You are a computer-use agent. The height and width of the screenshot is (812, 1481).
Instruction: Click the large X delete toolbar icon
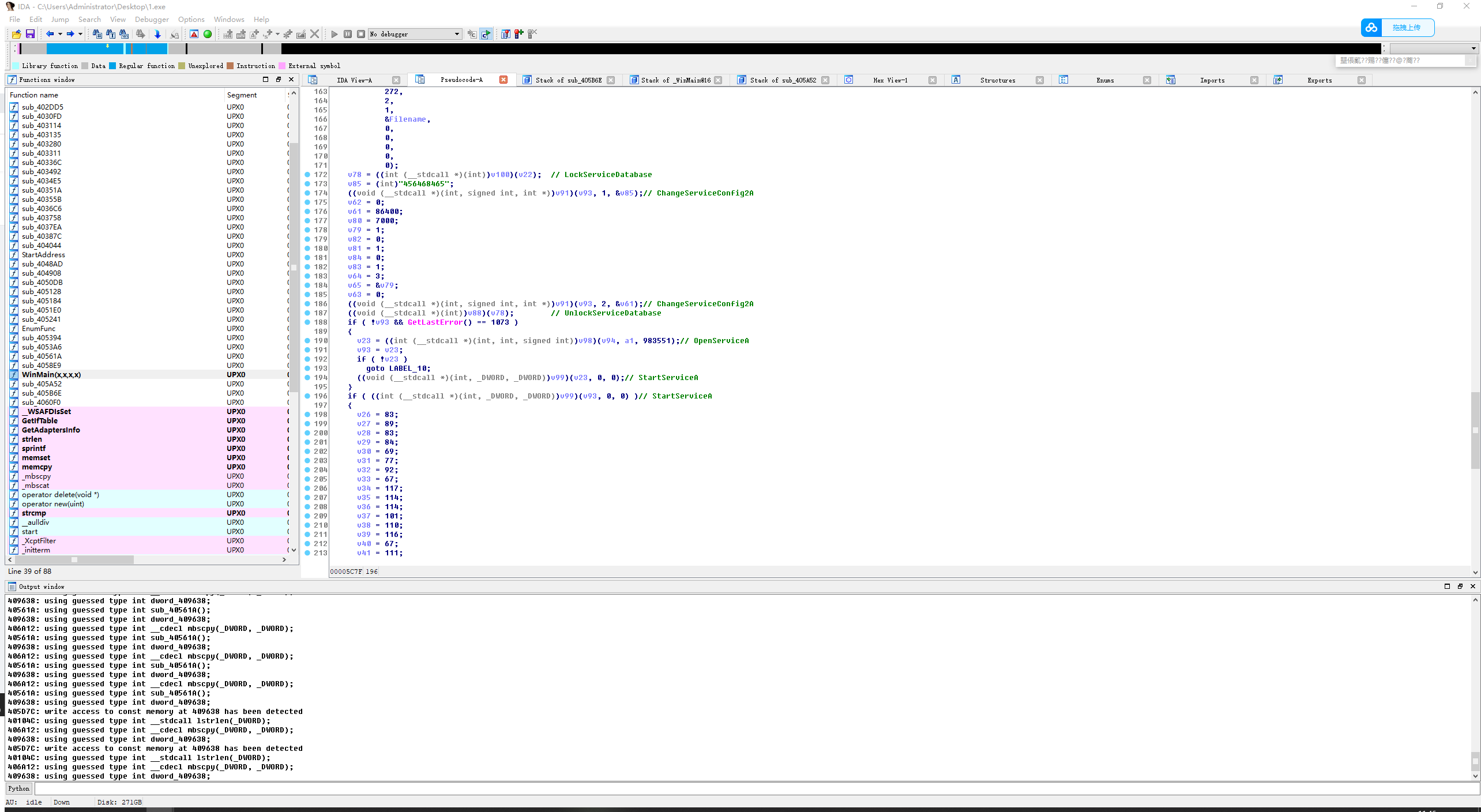click(x=315, y=34)
